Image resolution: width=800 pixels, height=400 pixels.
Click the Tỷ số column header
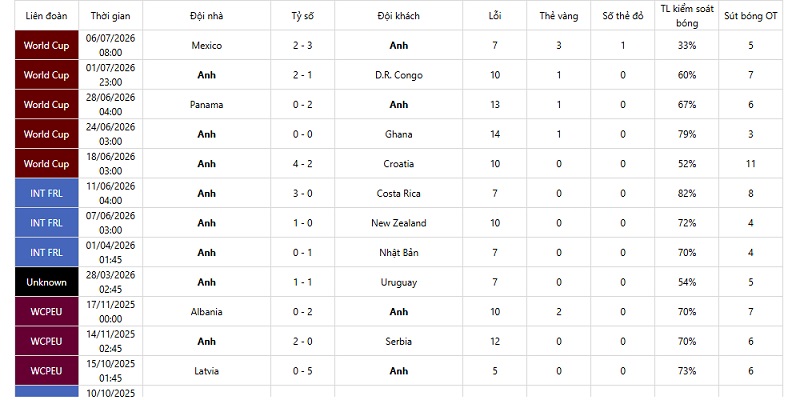point(303,16)
